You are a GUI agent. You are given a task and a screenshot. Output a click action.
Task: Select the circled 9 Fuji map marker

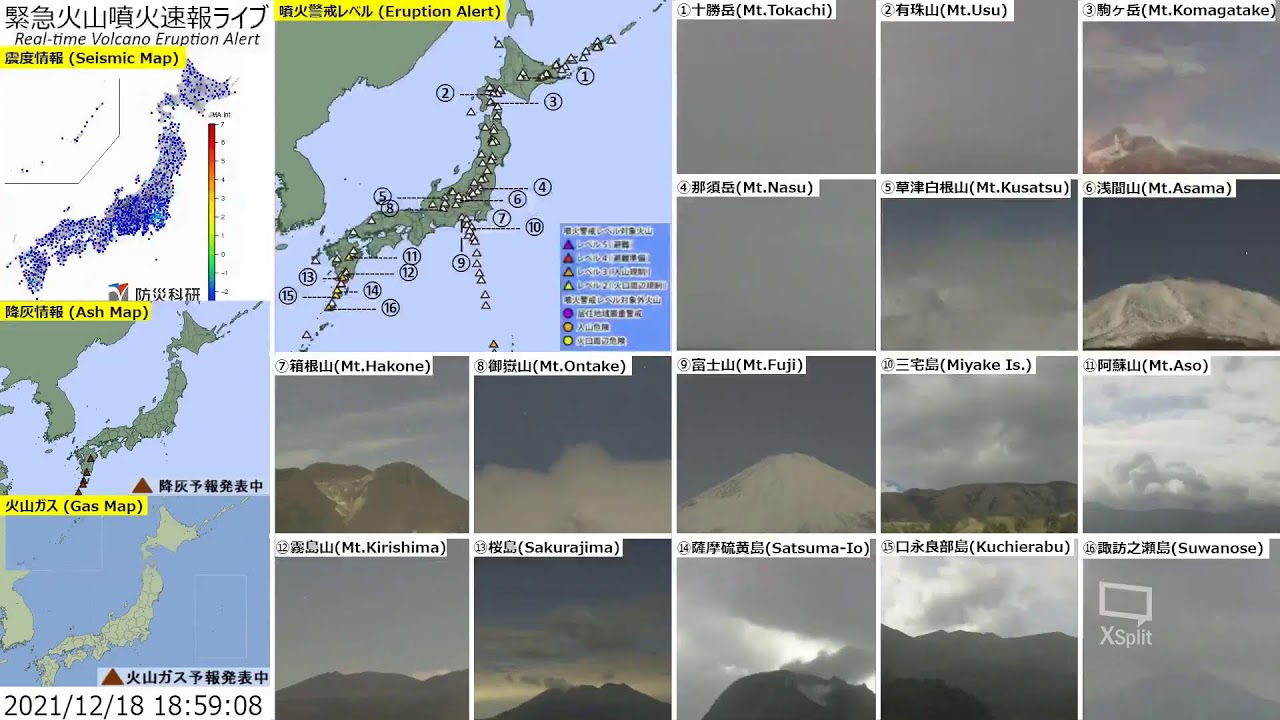460,263
